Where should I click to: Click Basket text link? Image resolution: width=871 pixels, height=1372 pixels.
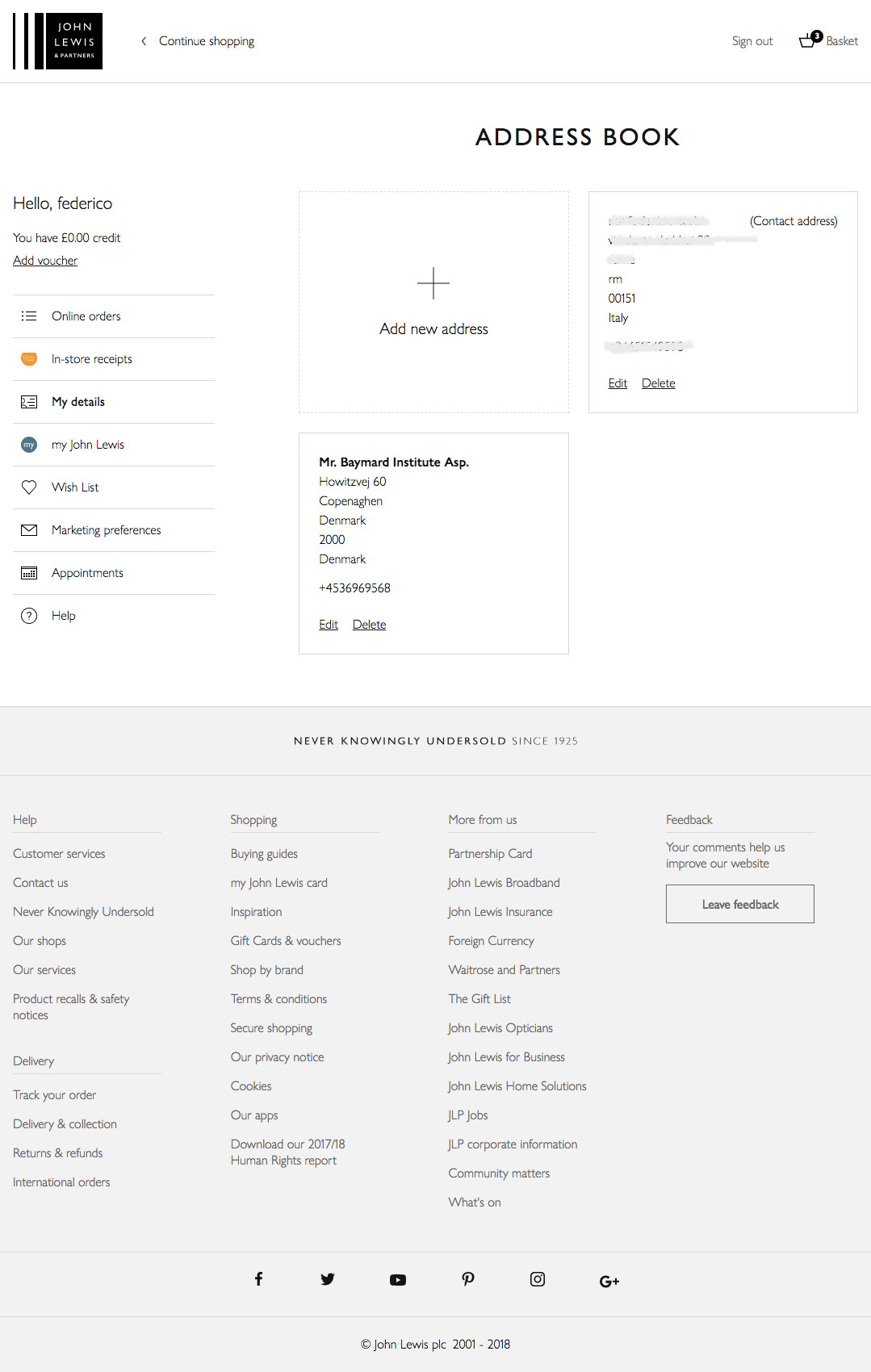pos(842,41)
